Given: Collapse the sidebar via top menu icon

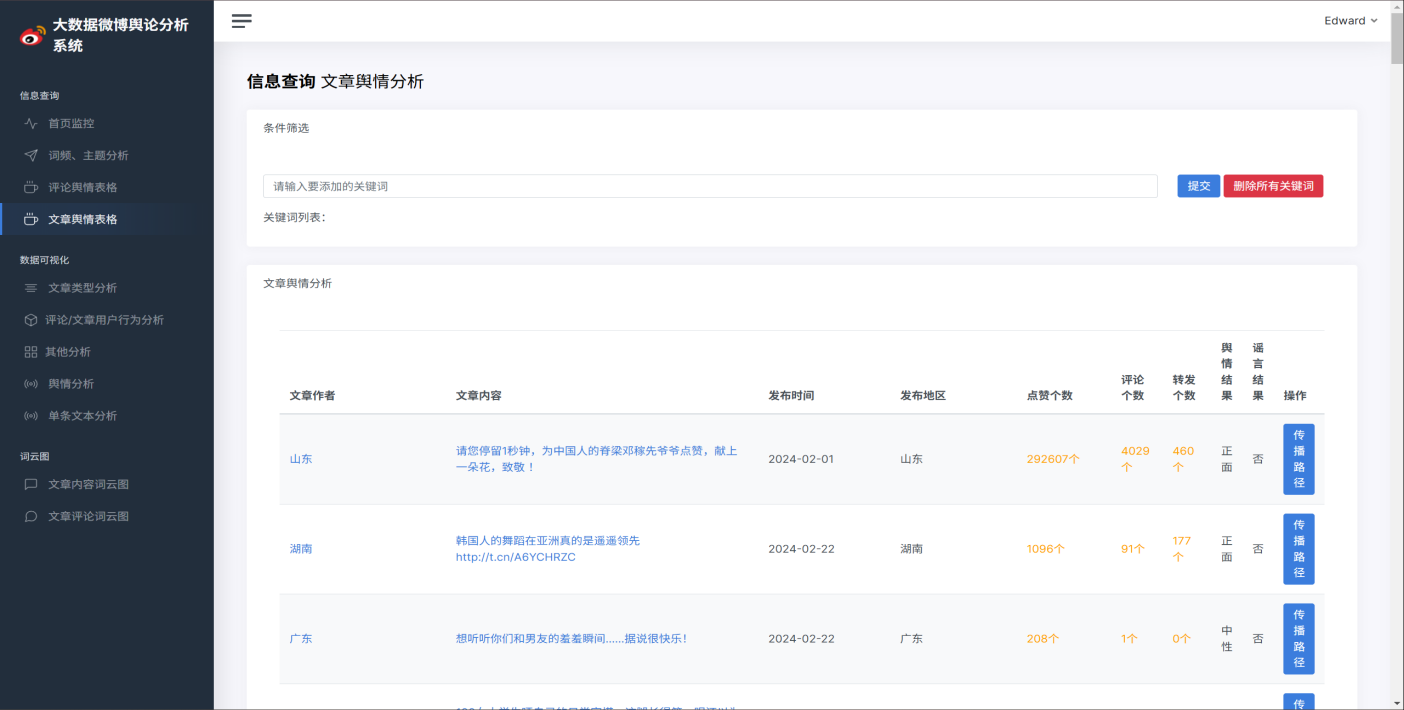Looking at the screenshot, I should 241,20.
